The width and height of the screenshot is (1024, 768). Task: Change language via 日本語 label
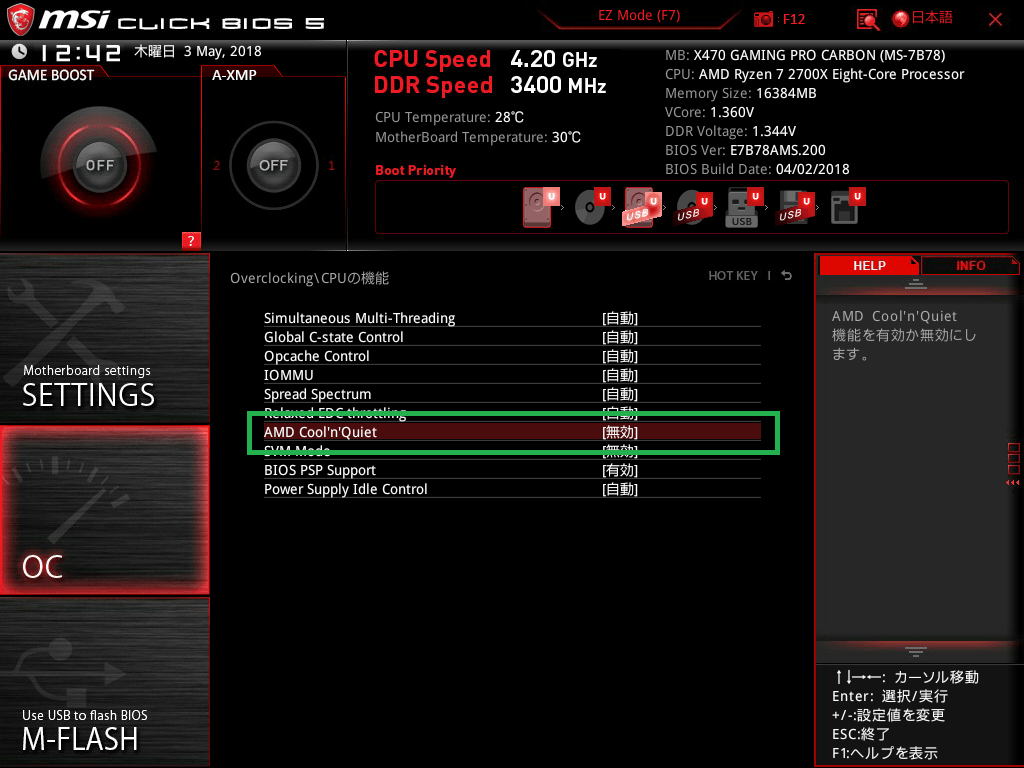932,18
